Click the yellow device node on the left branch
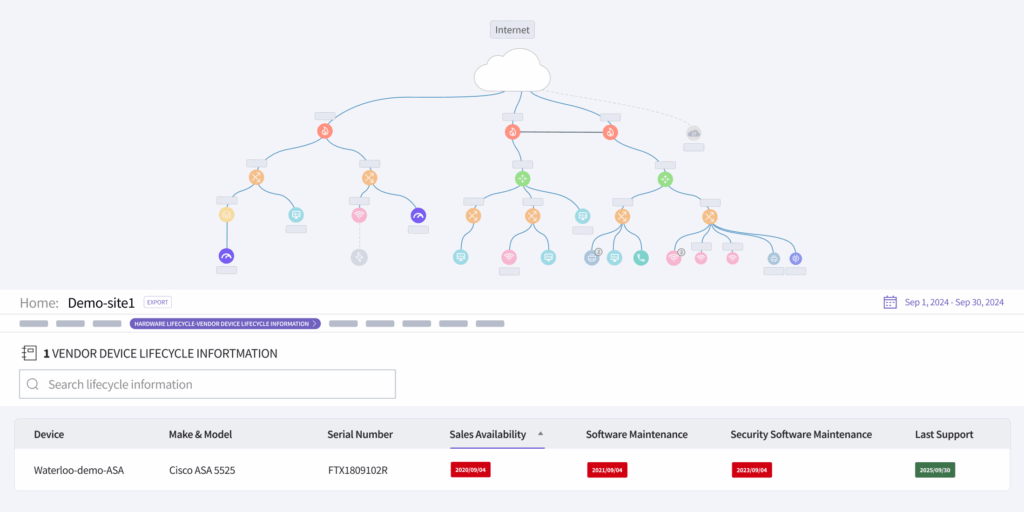 coord(226,214)
